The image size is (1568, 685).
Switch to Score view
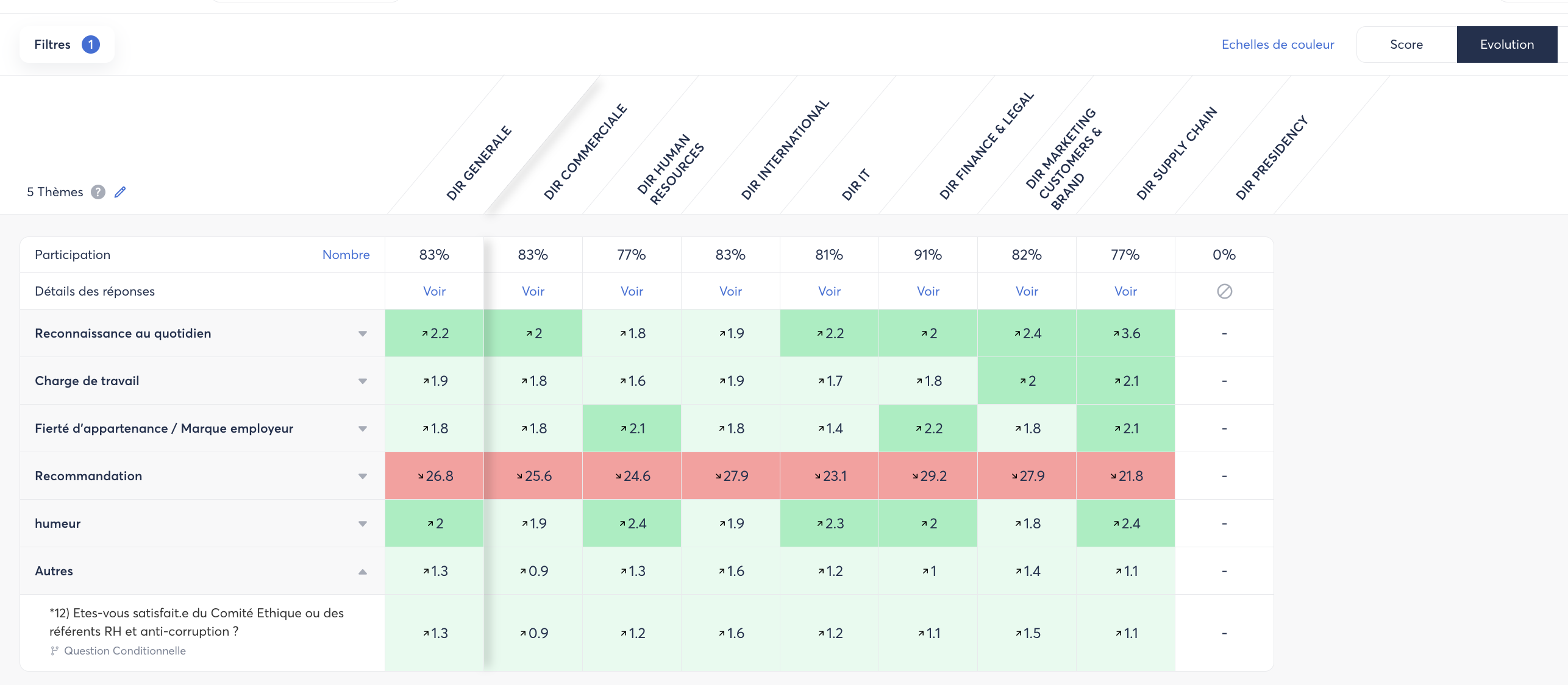pyautogui.click(x=1406, y=44)
